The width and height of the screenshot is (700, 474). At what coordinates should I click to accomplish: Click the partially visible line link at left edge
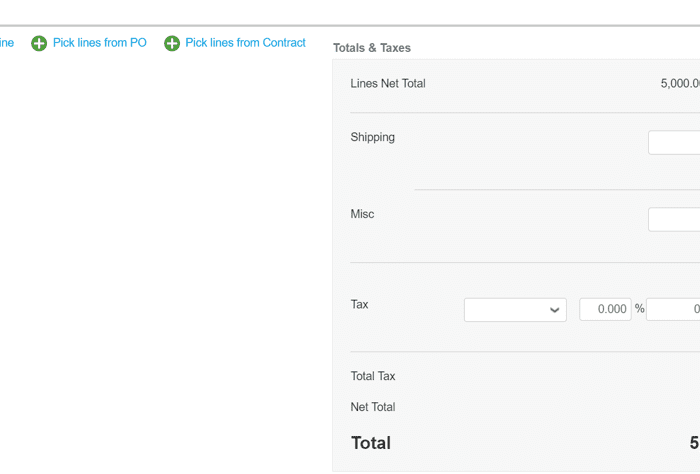coord(6,43)
